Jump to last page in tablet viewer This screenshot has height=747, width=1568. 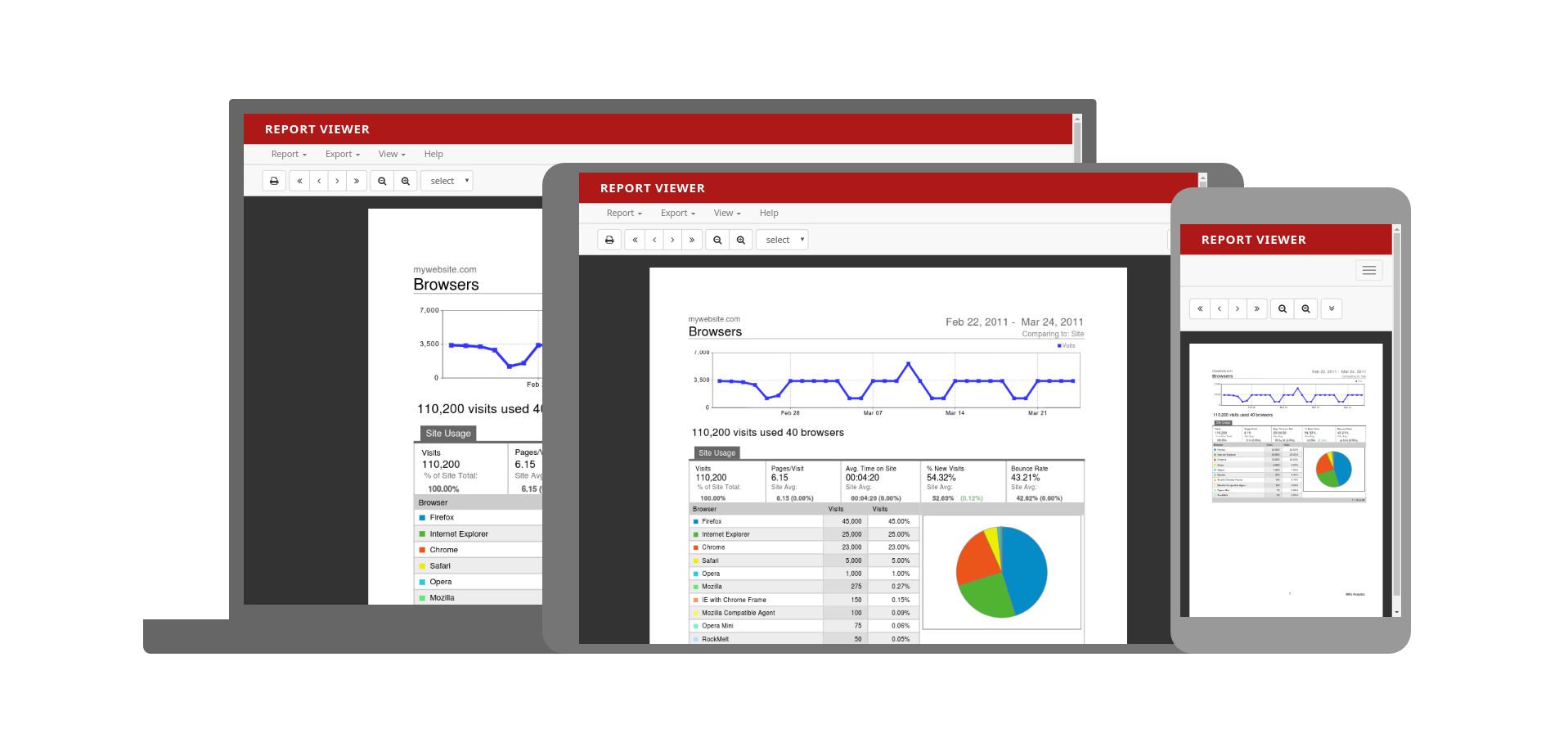pyautogui.click(x=692, y=240)
